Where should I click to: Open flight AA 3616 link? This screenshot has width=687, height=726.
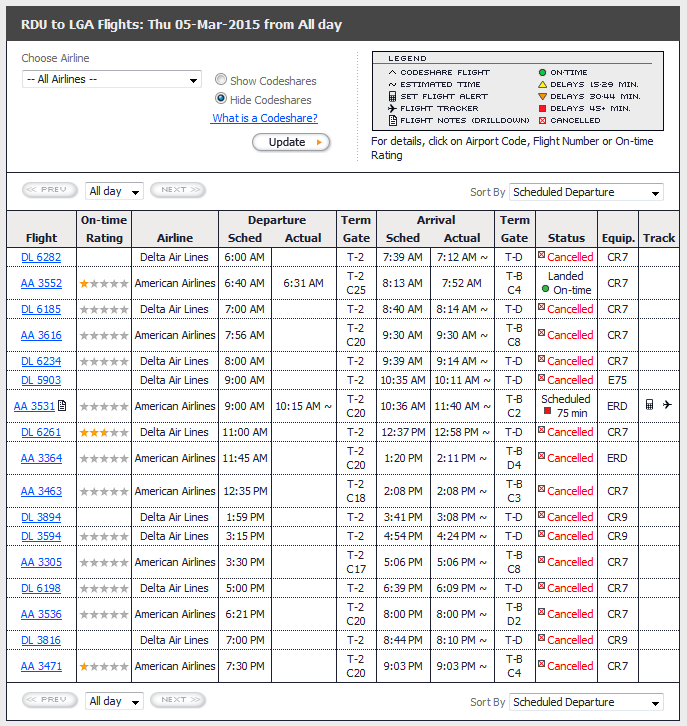click(x=41, y=335)
